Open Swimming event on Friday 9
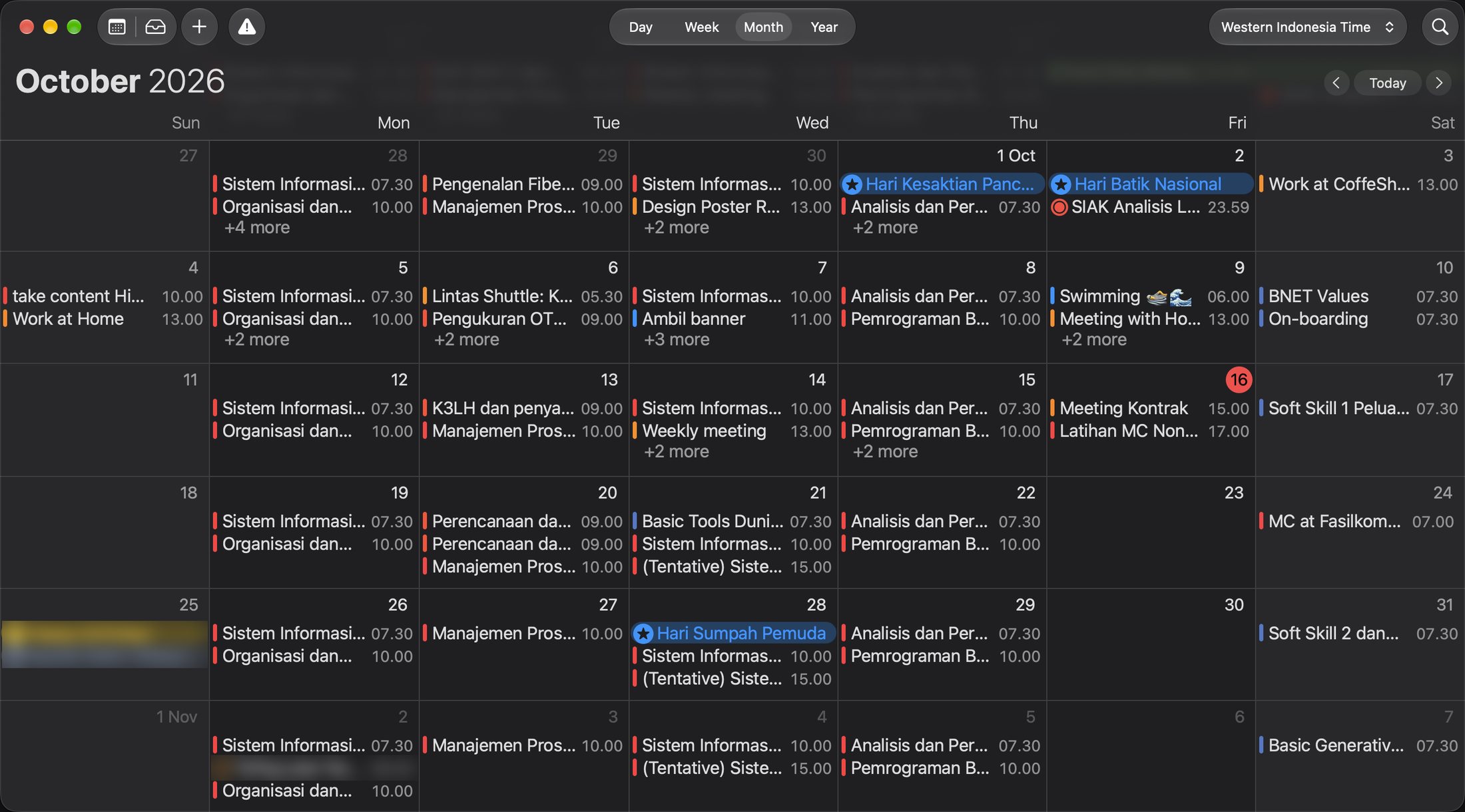The height and width of the screenshot is (812, 1465). click(x=1150, y=296)
